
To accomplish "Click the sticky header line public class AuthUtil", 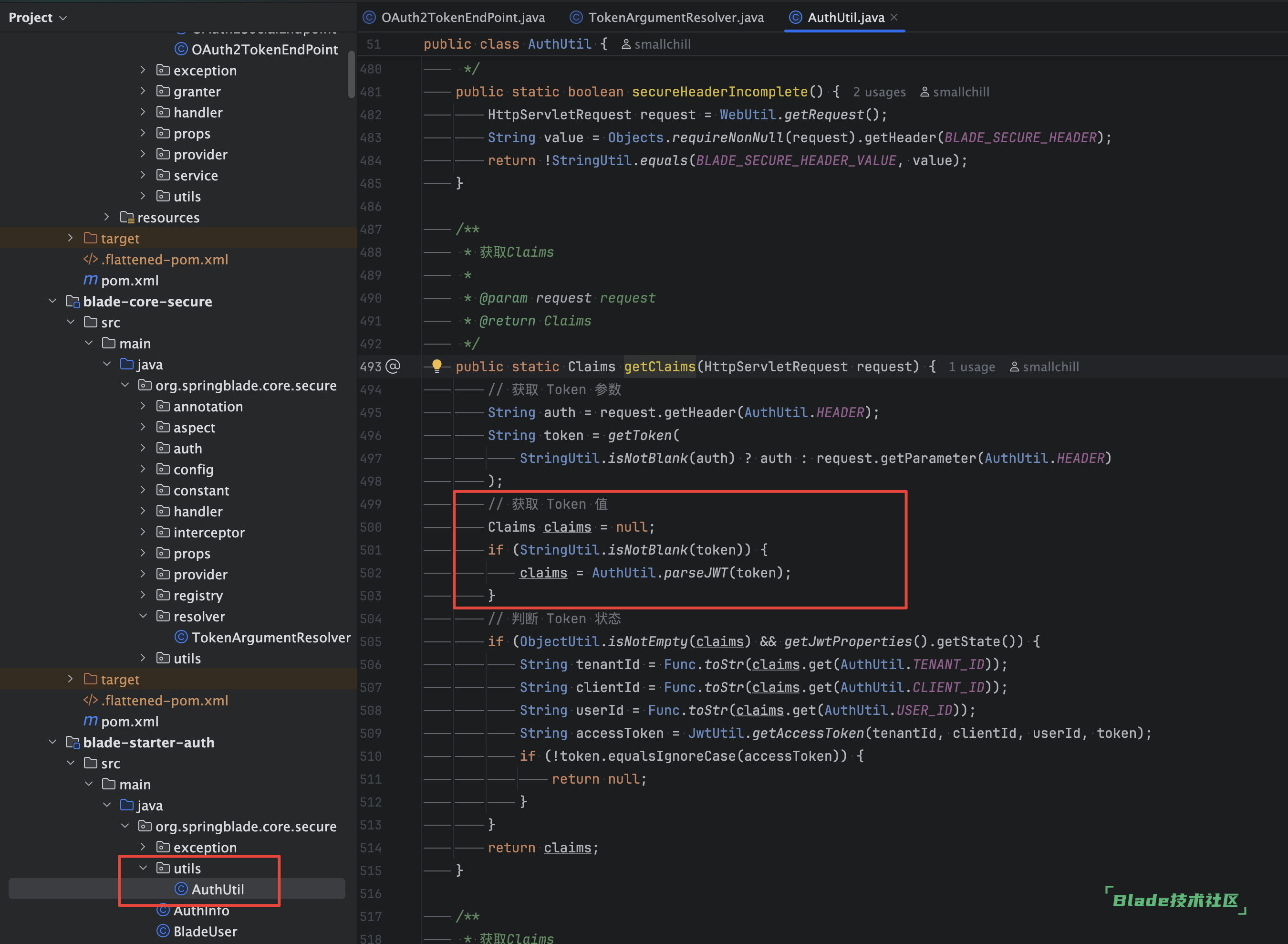I will (x=515, y=44).
